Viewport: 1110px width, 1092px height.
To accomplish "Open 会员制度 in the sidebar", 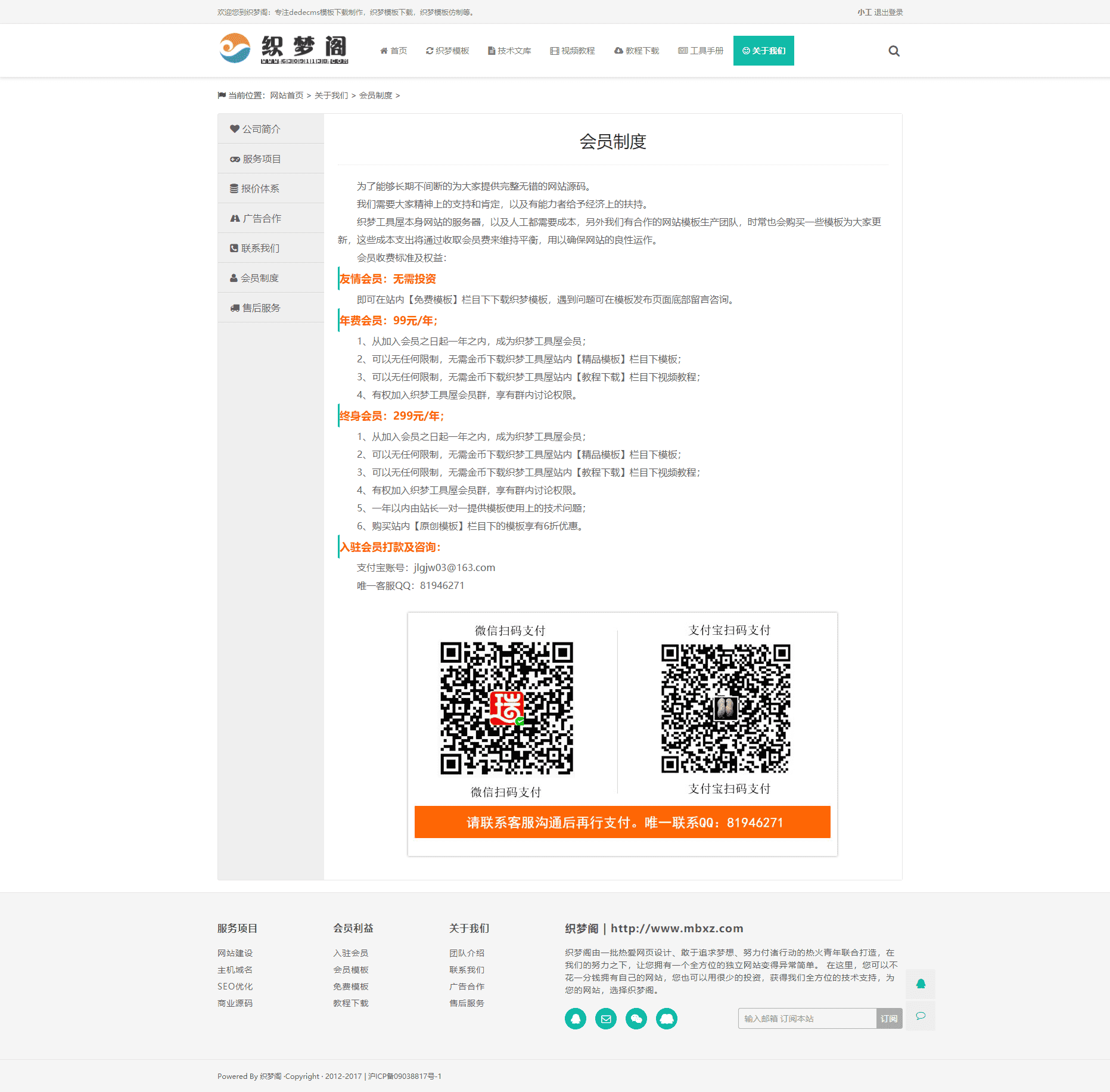I will [271, 278].
